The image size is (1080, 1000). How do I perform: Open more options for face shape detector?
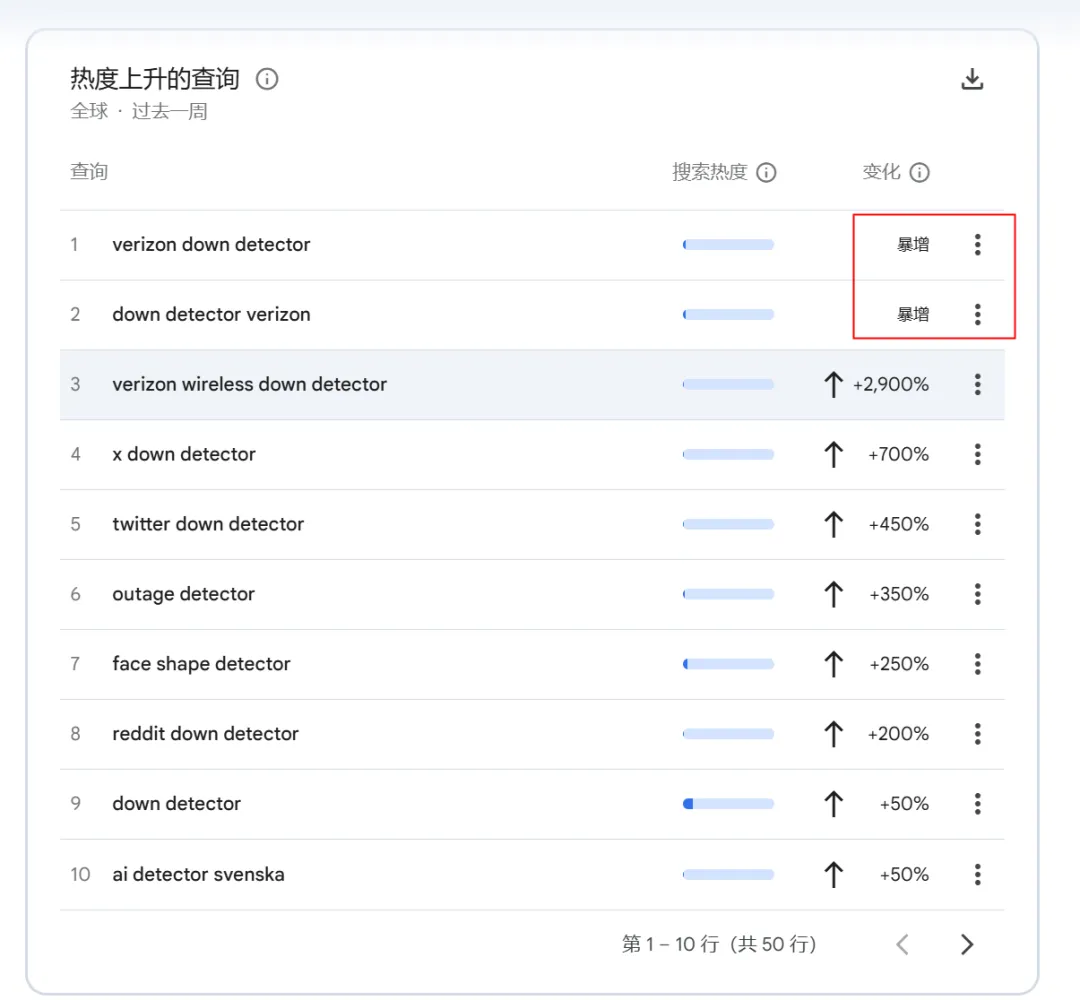(x=977, y=664)
